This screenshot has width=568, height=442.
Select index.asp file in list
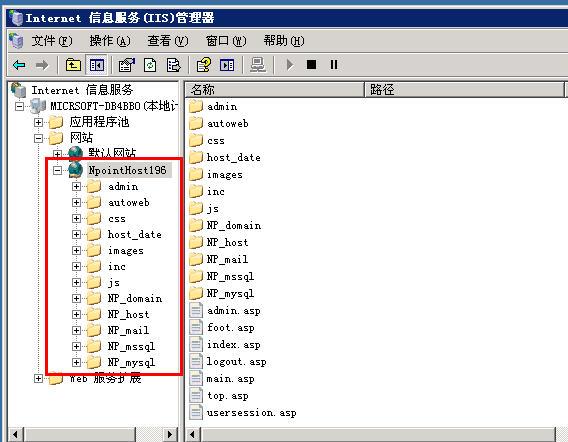(x=234, y=345)
